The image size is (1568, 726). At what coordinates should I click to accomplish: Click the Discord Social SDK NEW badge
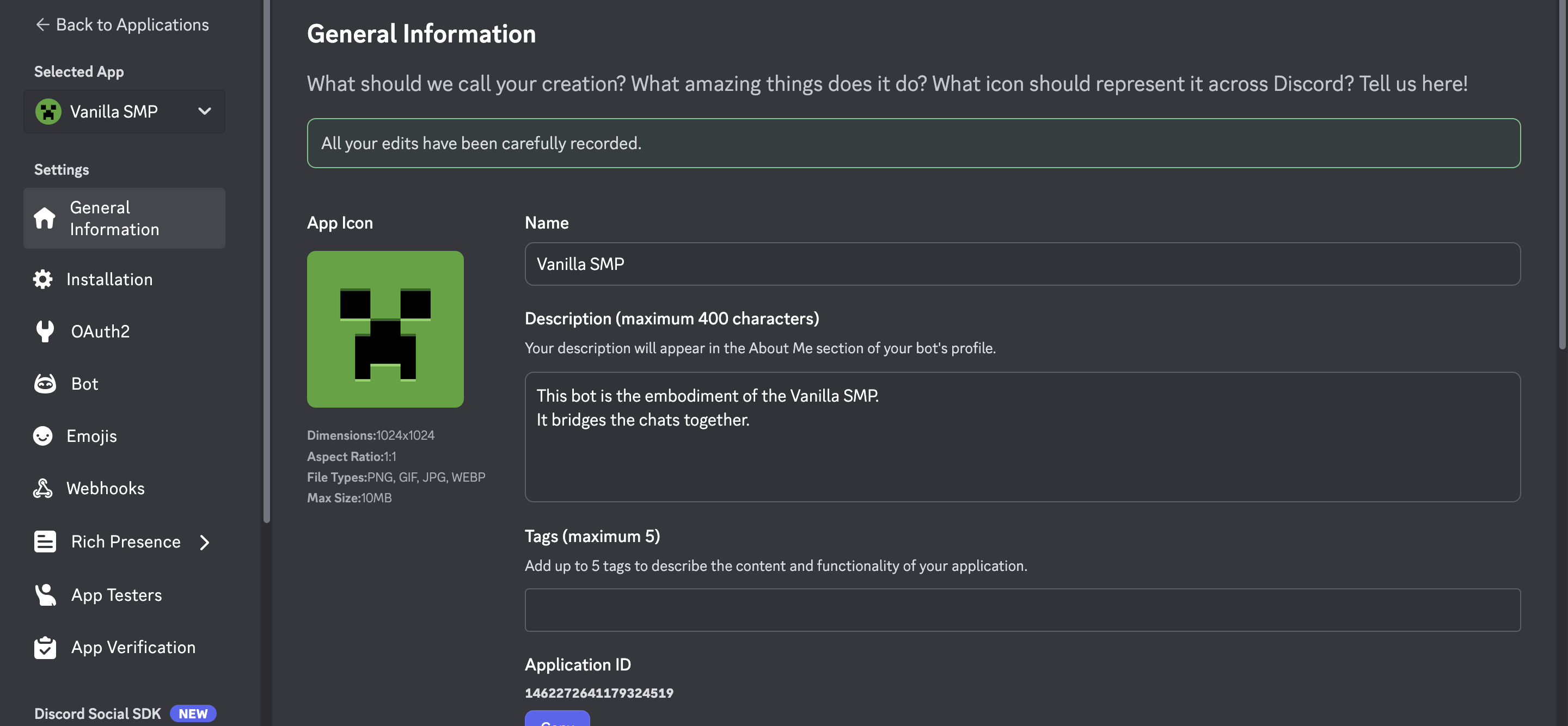192,713
